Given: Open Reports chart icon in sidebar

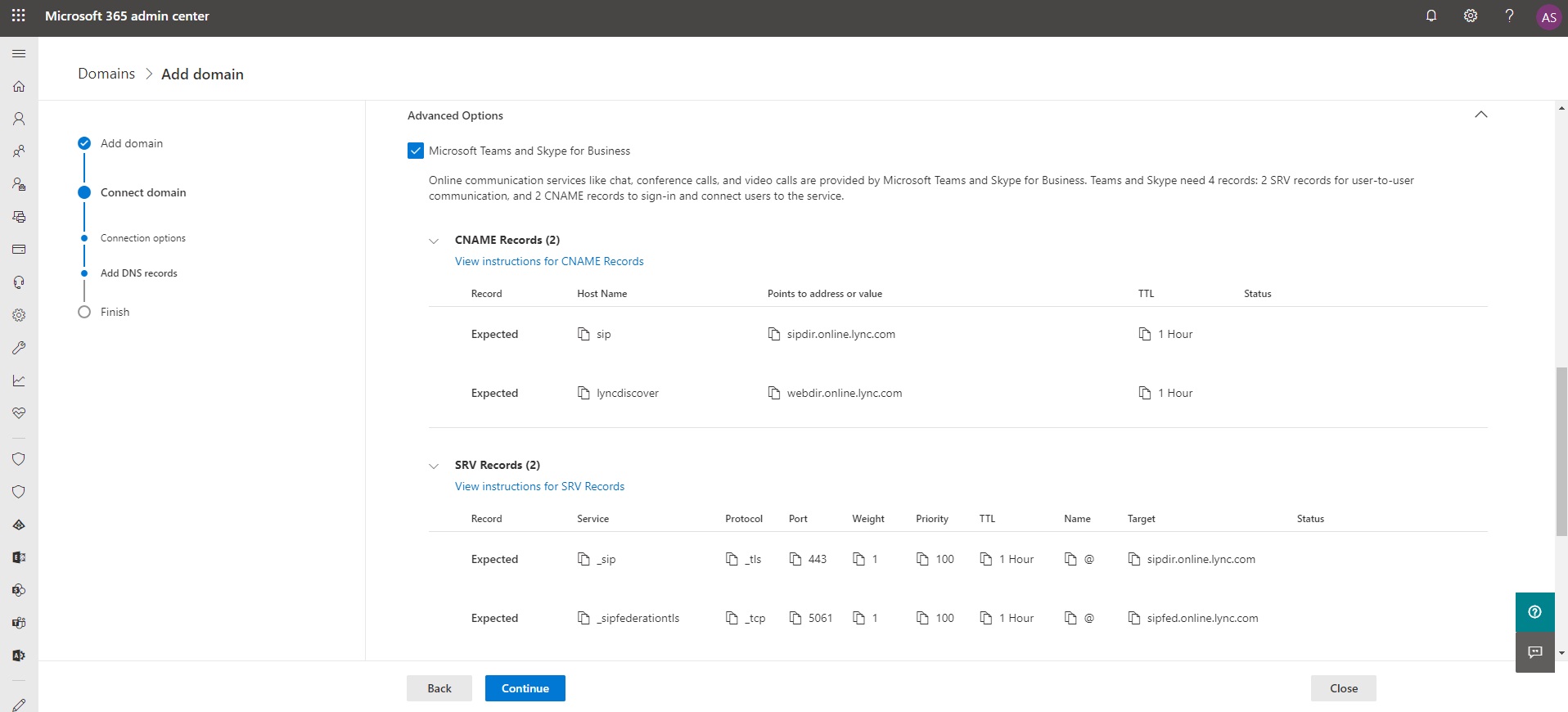Looking at the screenshot, I should coord(19,381).
